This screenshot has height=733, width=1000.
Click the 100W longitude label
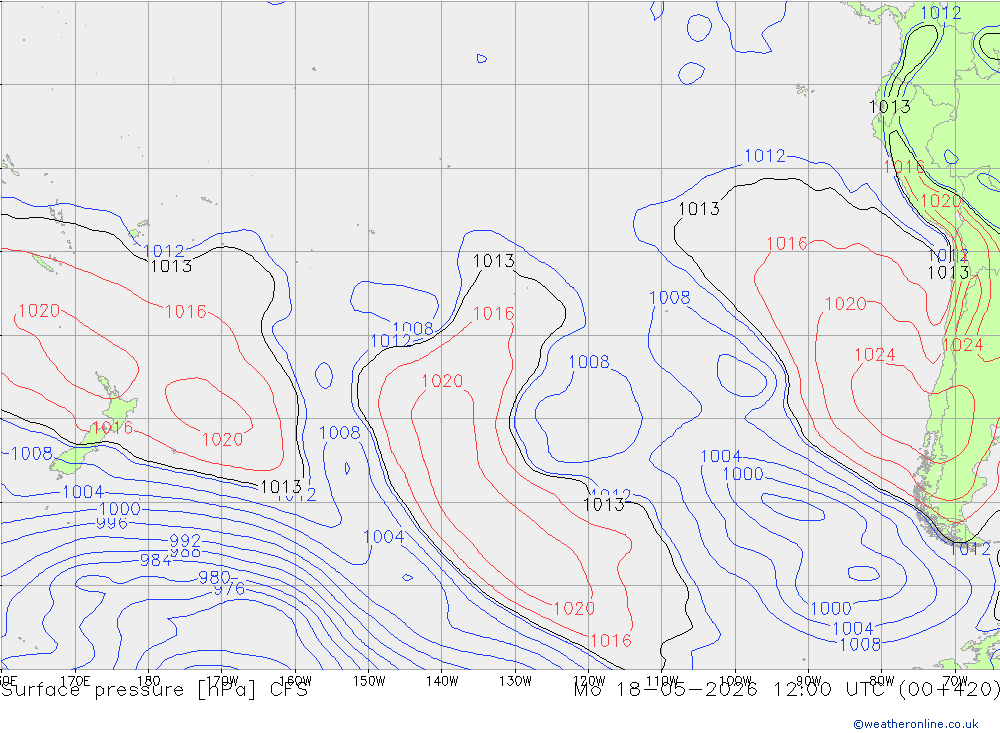(735, 681)
